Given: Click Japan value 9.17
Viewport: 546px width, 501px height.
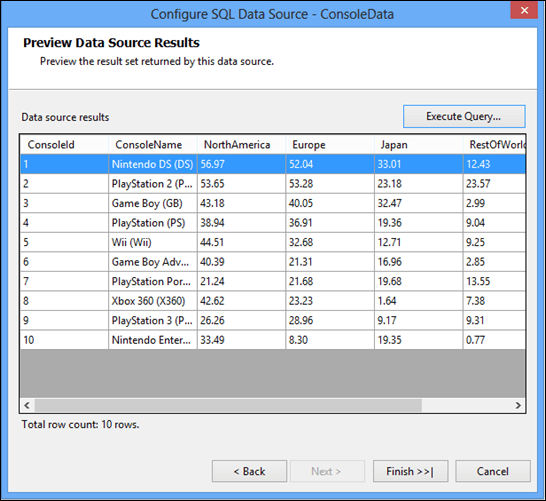Looking at the screenshot, I should (x=419, y=320).
